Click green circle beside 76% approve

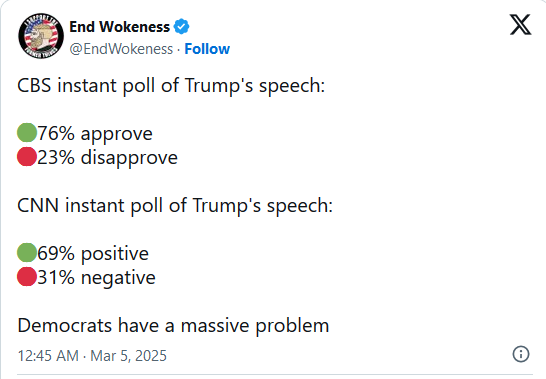[x=27, y=133]
